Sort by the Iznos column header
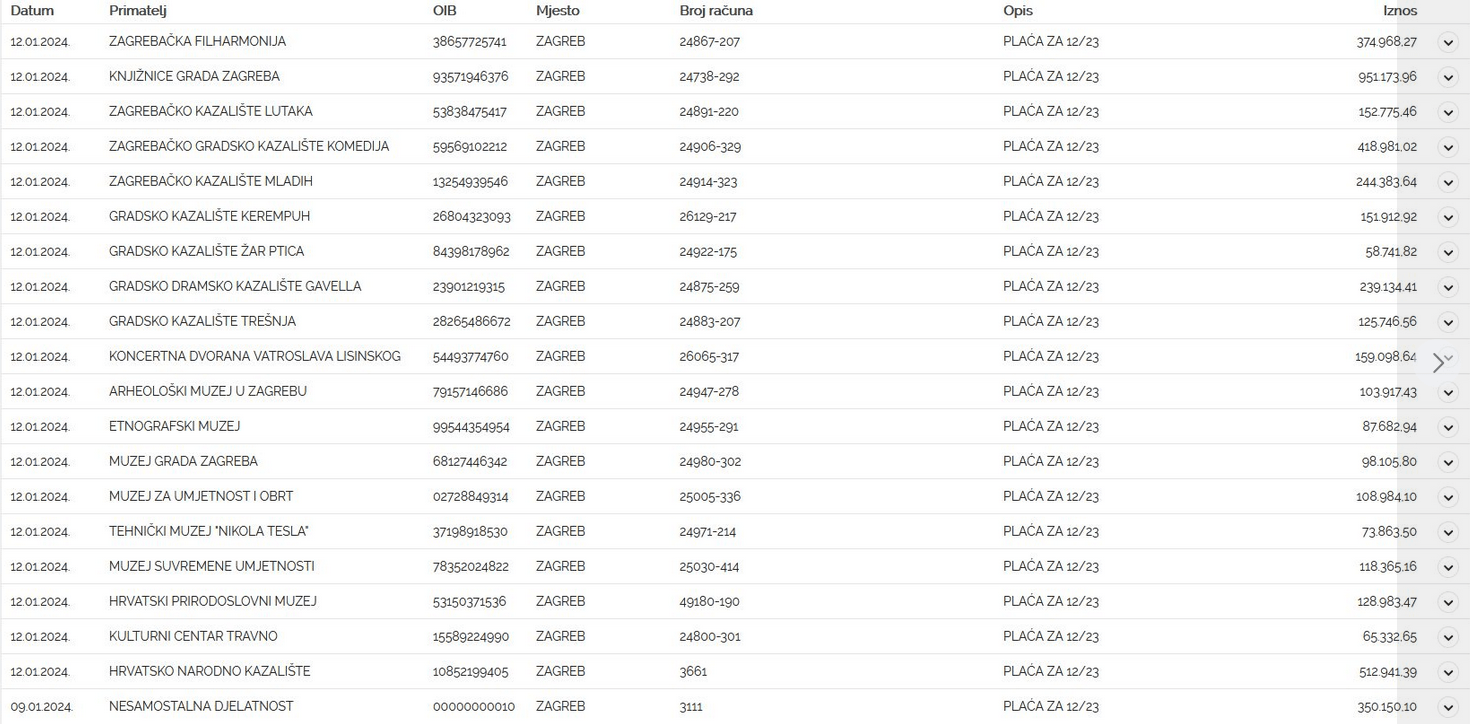 click(x=1399, y=11)
